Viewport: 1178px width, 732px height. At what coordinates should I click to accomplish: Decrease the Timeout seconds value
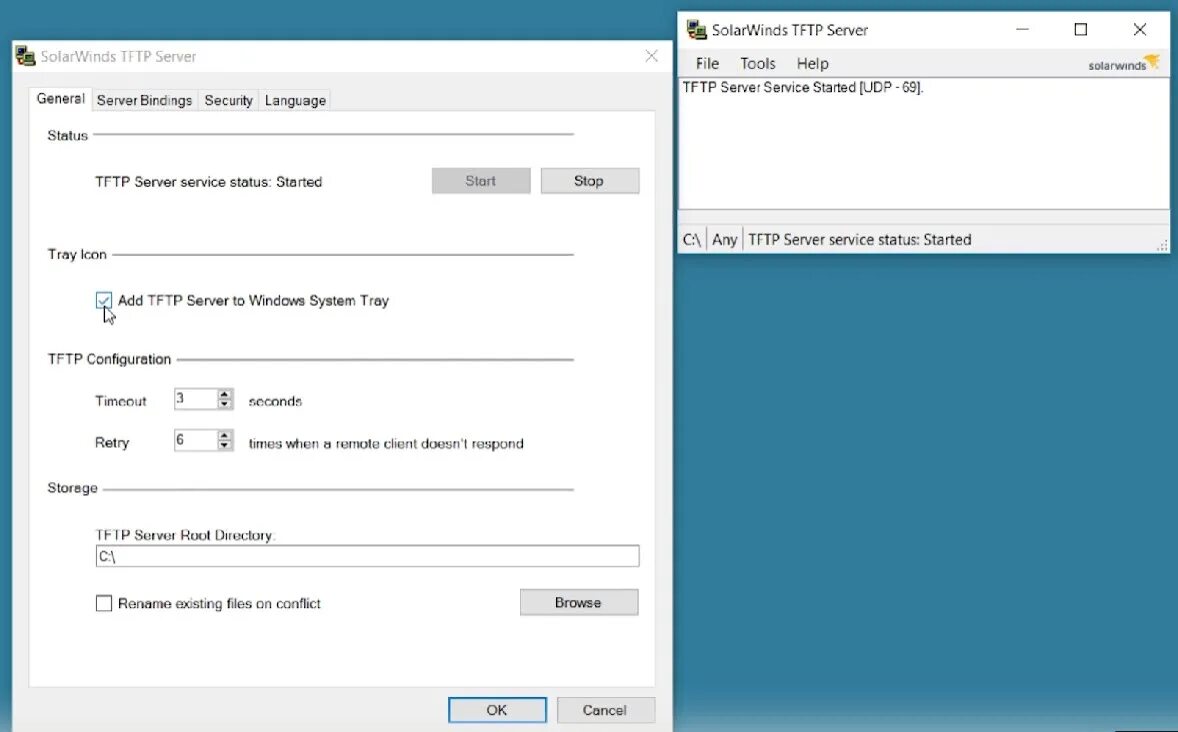pos(224,404)
